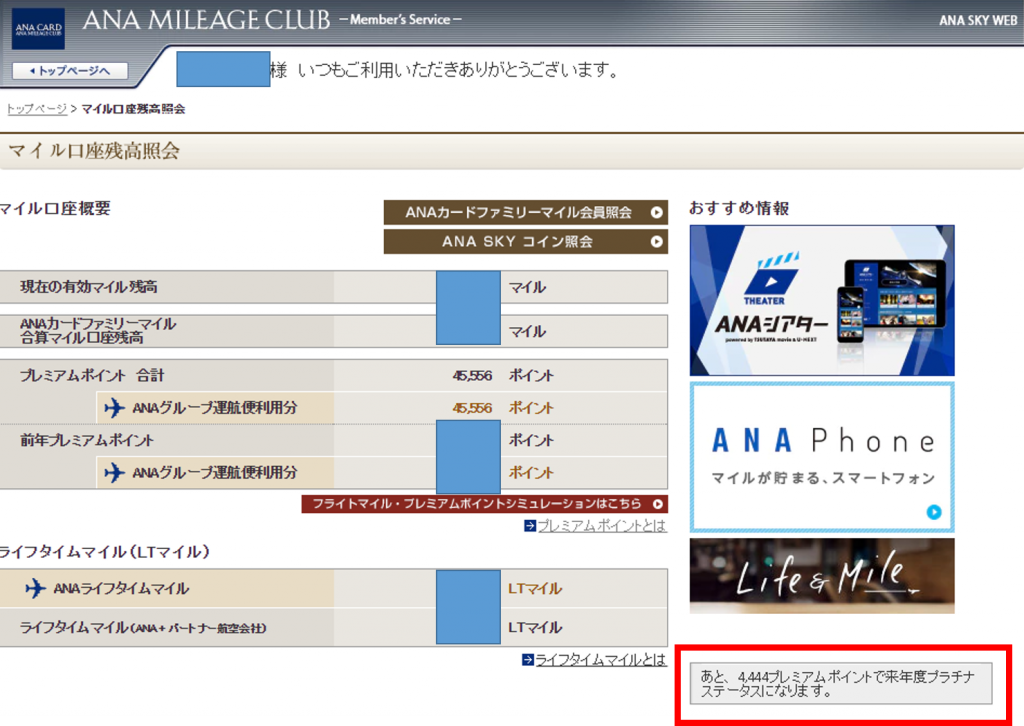Click the ライフタイムマイル(LTマイル) section heading
This screenshot has width=1024, height=726.
click(104, 552)
